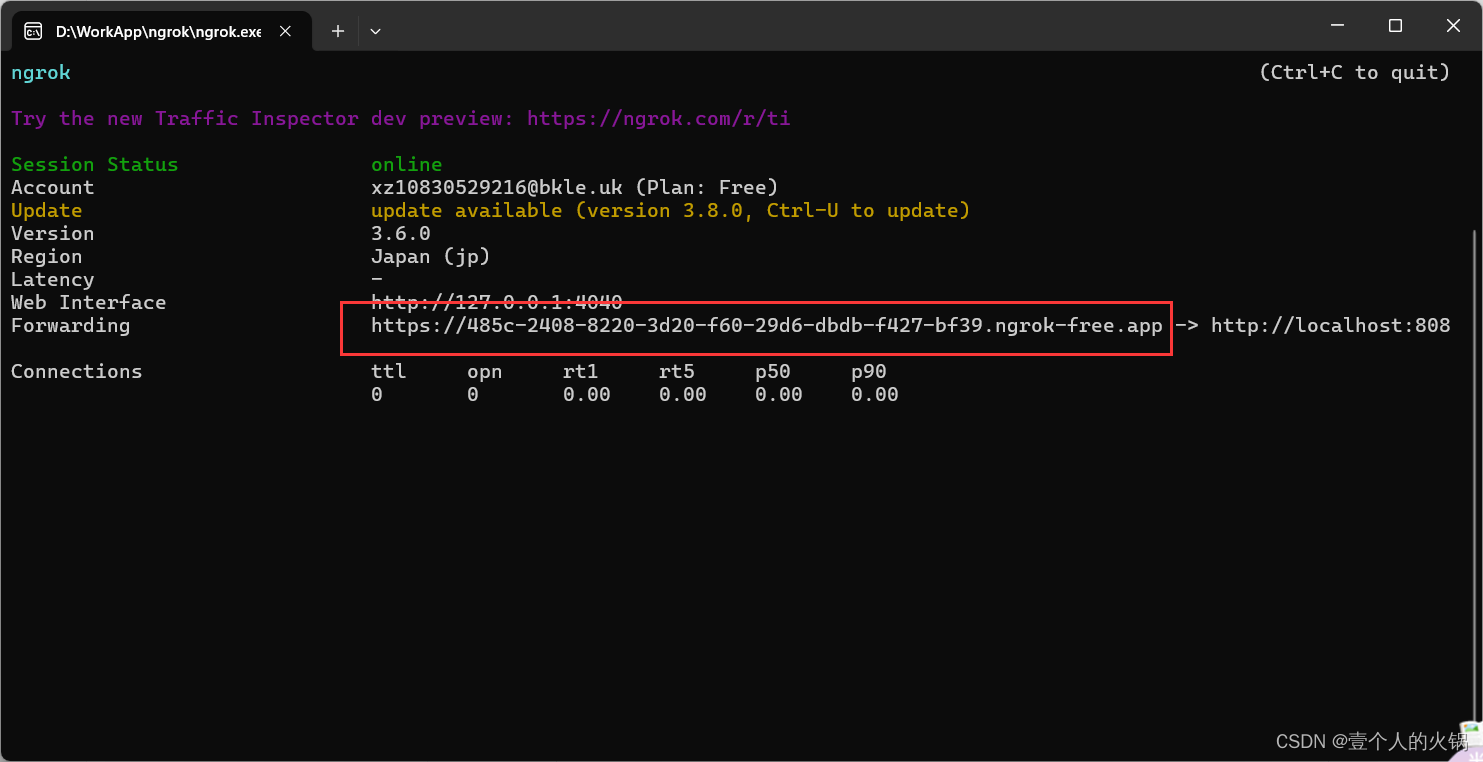Click the 0.00 value under p90
The height and width of the screenshot is (762, 1483).
(x=874, y=395)
